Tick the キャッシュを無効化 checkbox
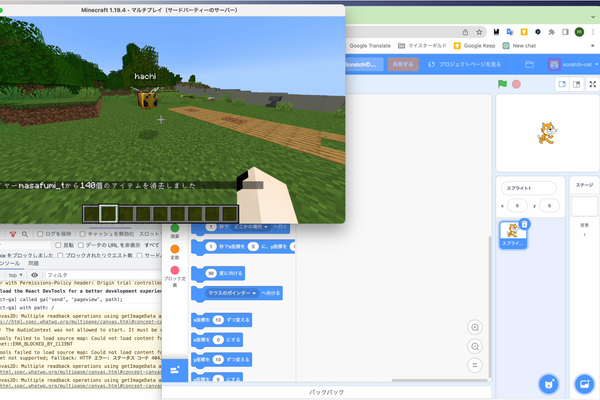Viewport: 600px width, 400px height. coord(82,234)
